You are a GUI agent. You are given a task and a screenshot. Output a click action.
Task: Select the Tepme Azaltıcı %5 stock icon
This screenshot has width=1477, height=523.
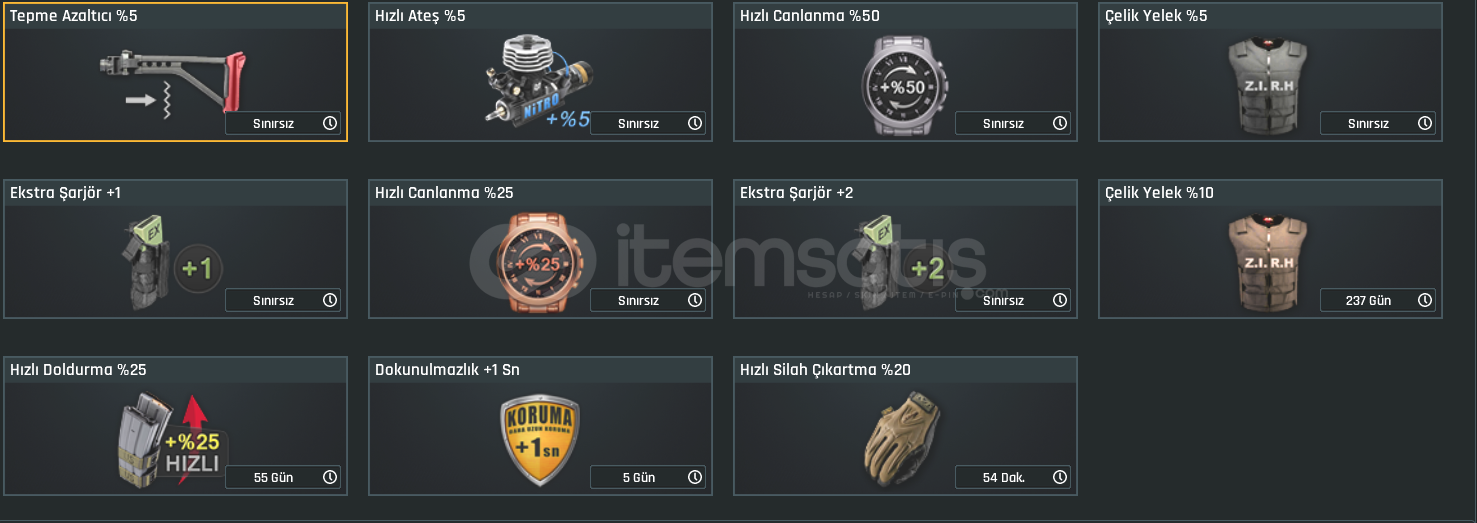172,84
